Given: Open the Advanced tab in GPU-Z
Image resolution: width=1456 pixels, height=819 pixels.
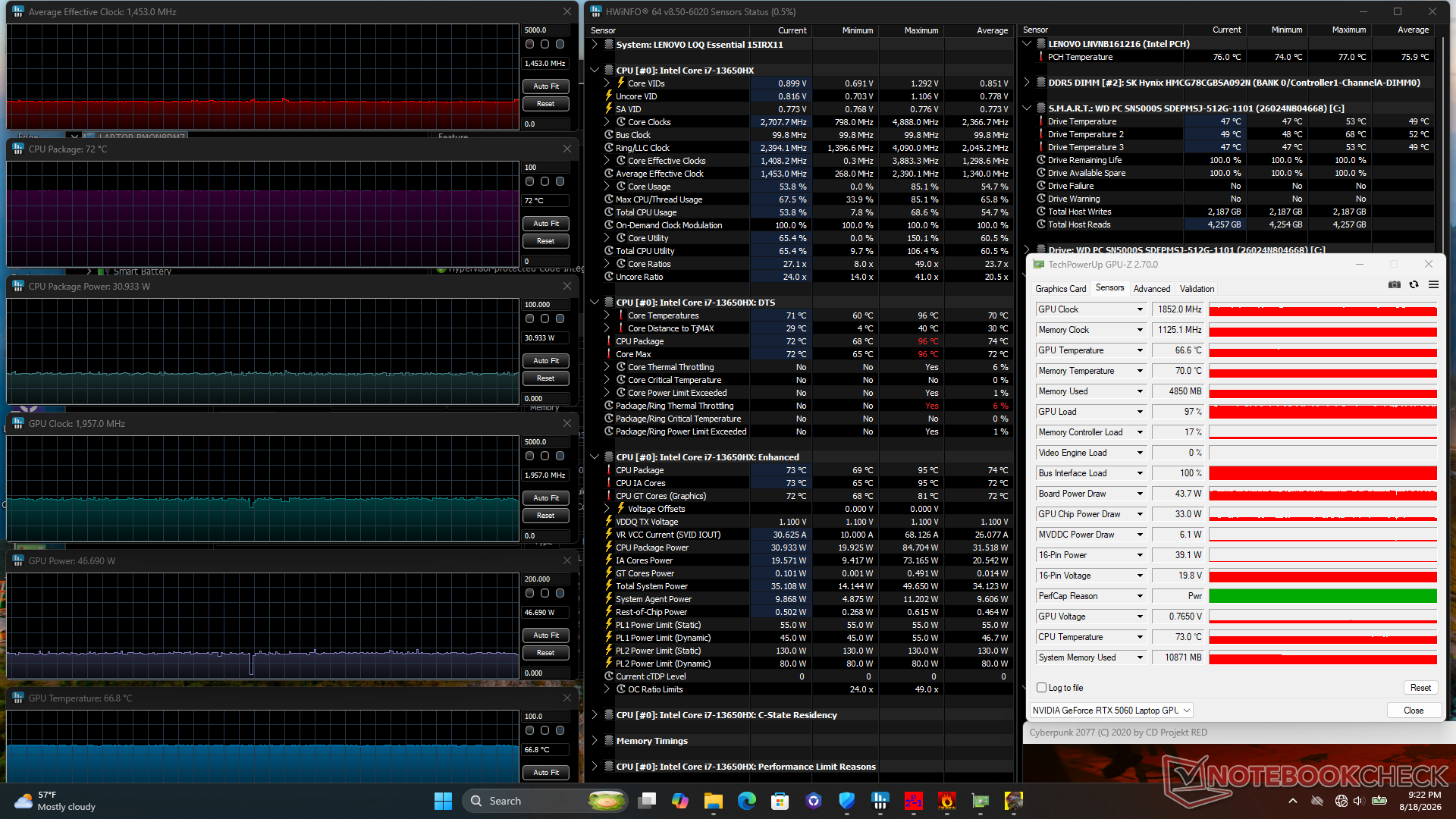Looking at the screenshot, I should 1152,289.
